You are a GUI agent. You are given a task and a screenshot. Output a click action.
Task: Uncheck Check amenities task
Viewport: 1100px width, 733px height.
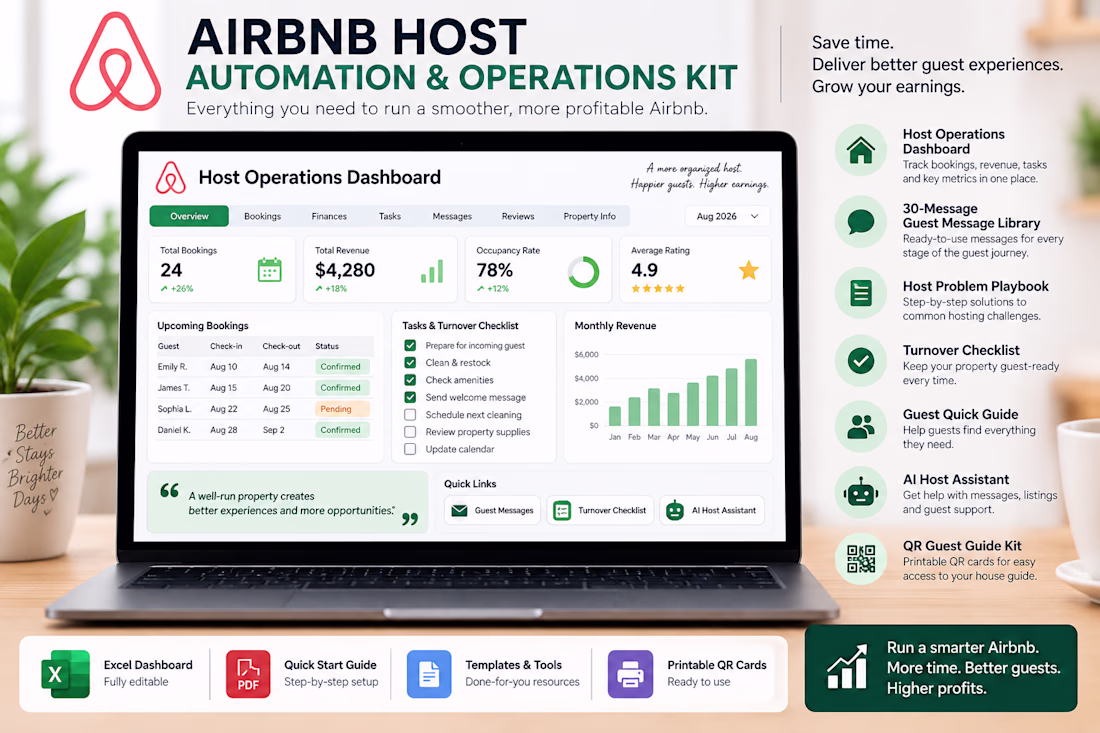pos(410,379)
